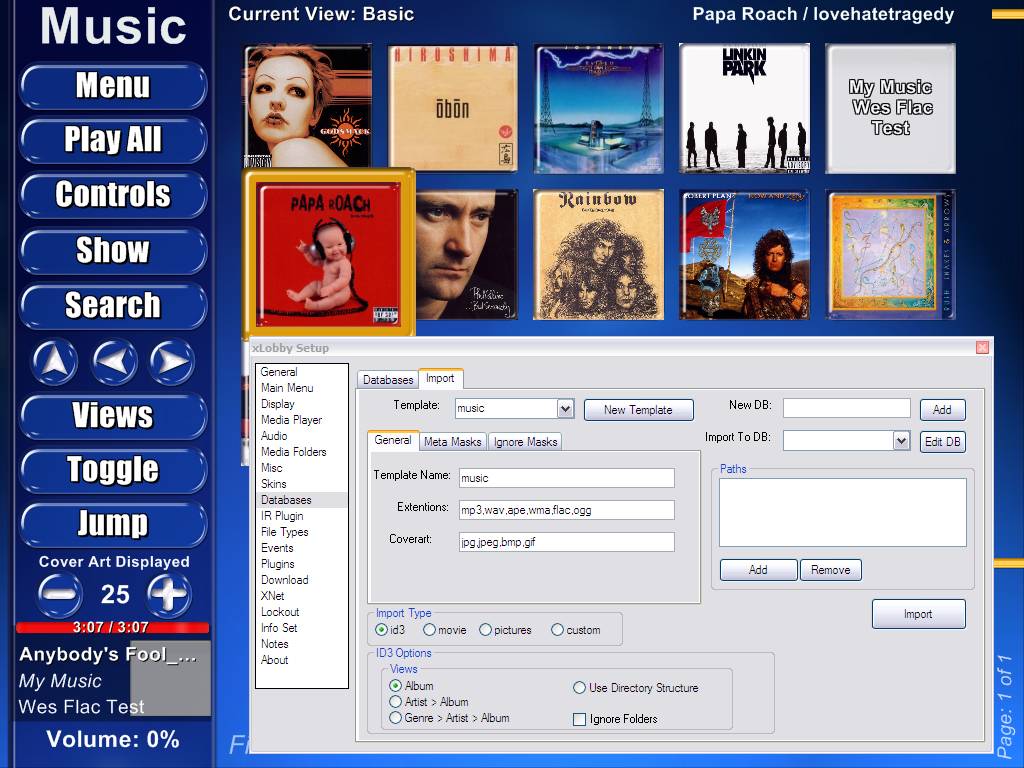Select About in setup category list
Viewport: 1024px width, 768px height.
pos(301,660)
